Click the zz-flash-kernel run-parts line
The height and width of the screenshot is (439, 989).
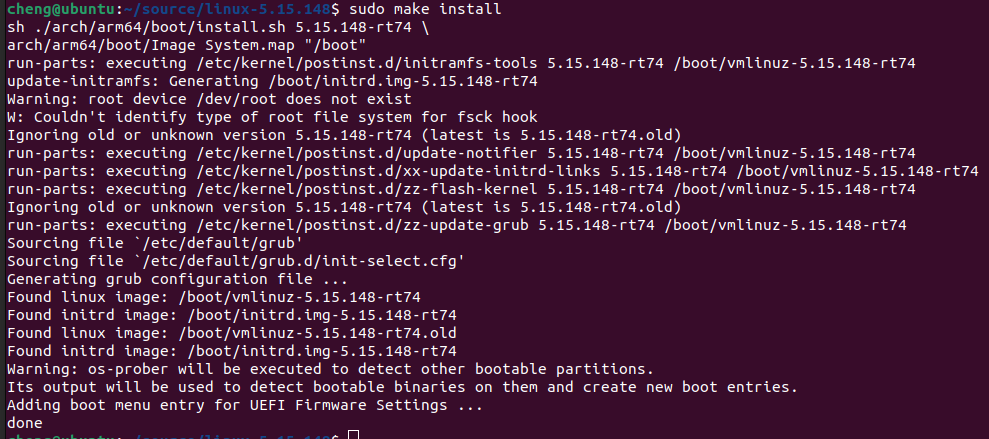pos(460,189)
